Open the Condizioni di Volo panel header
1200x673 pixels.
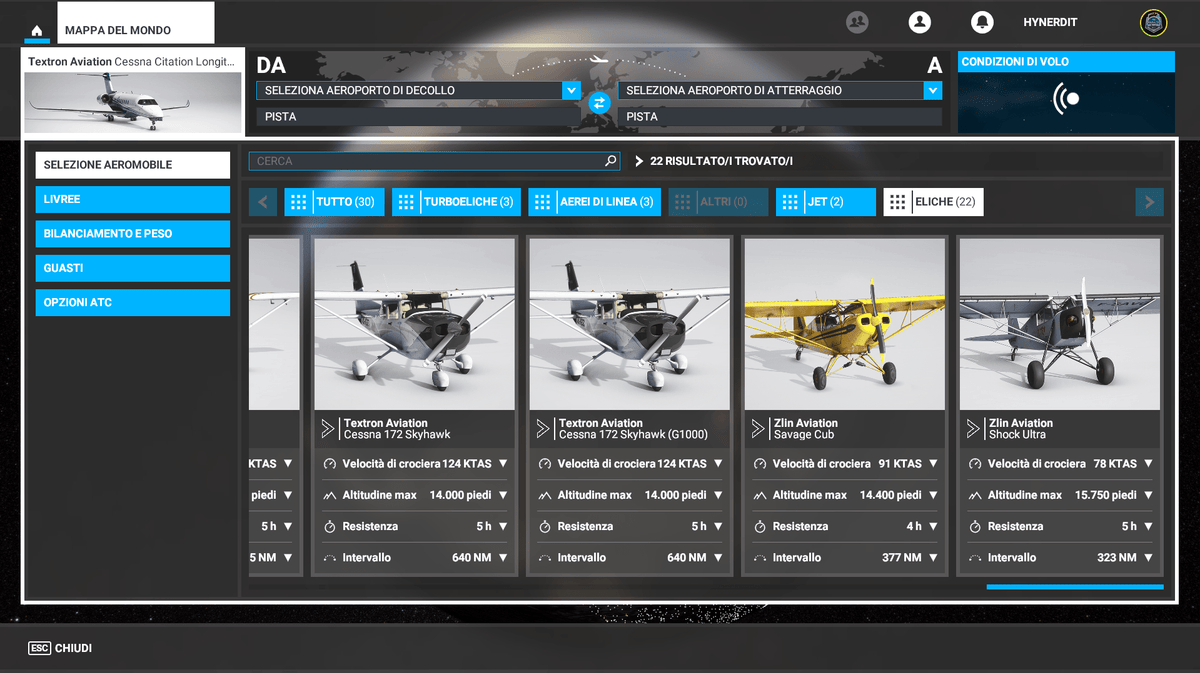click(1066, 62)
